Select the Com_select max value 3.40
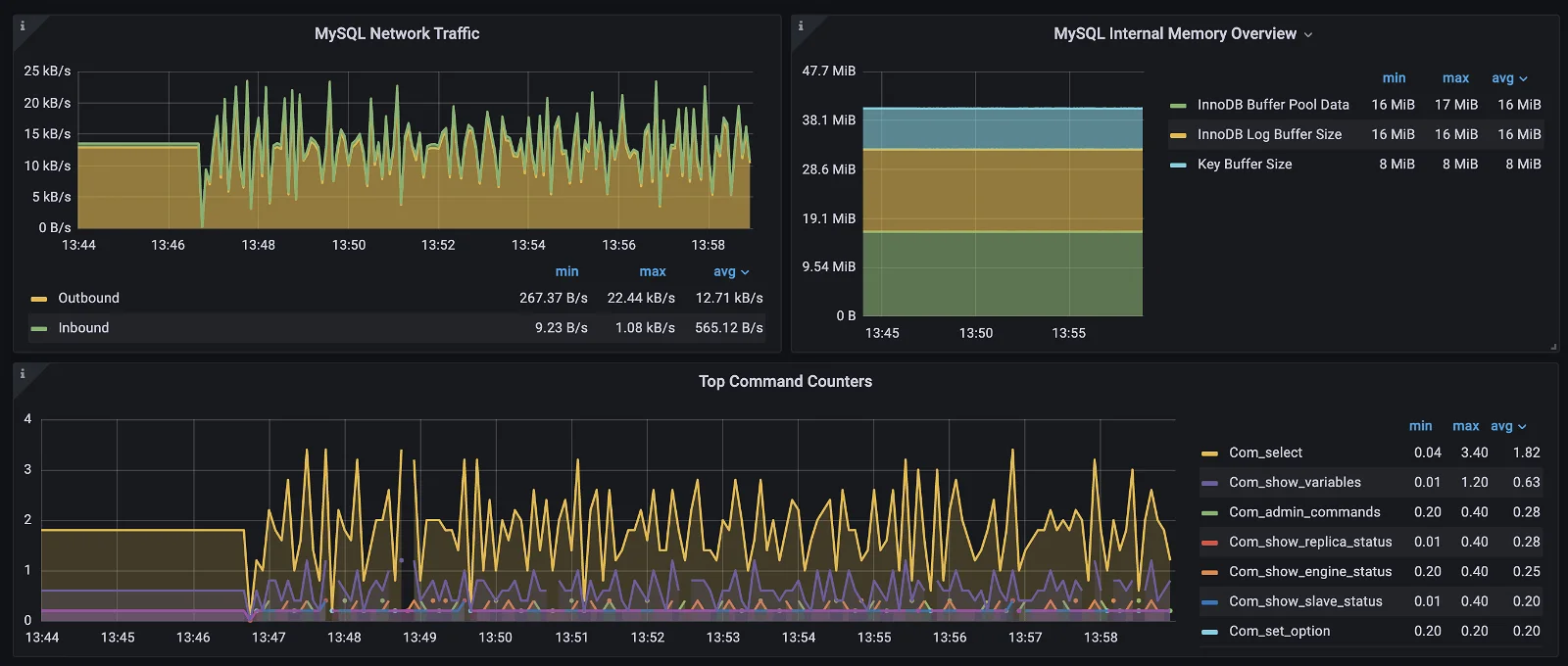The width and height of the screenshot is (1568, 666). [1474, 452]
